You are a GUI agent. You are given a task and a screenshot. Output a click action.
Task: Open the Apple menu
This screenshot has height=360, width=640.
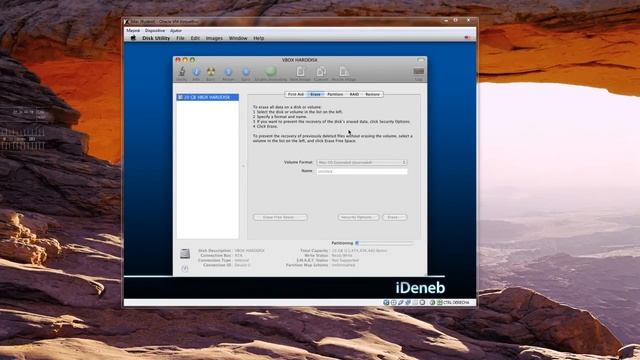coord(133,38)
